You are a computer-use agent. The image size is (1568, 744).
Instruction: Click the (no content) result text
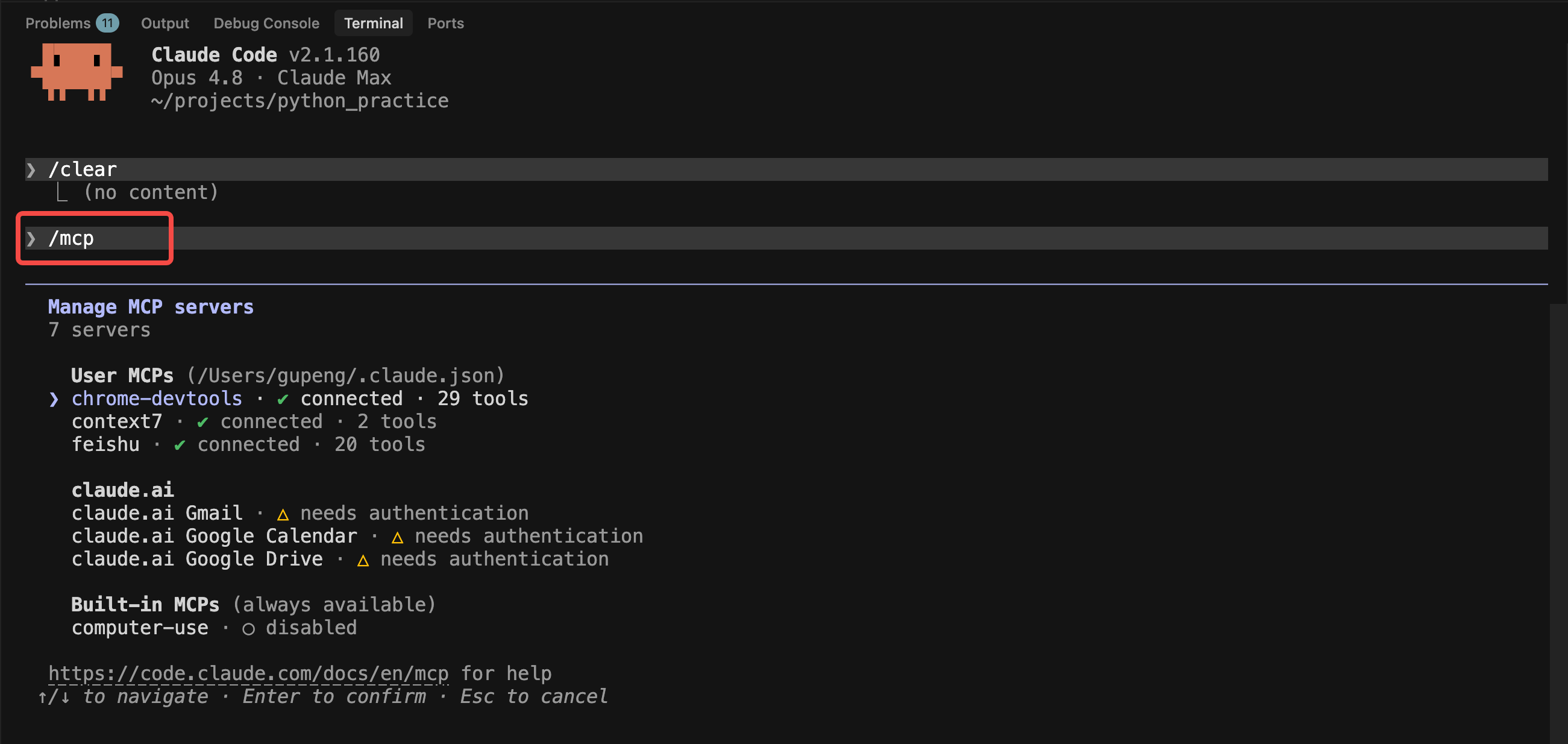(x=150, y=192)
